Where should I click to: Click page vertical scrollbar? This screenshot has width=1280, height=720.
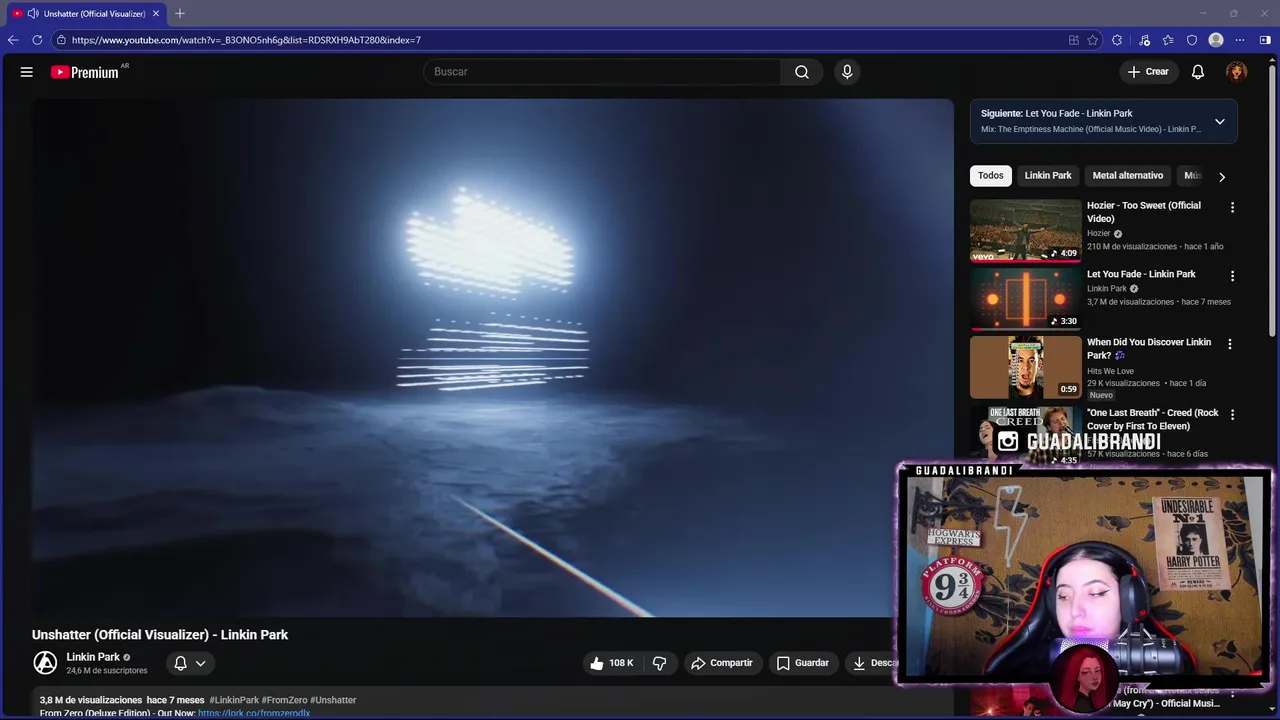coord(1274,200)
